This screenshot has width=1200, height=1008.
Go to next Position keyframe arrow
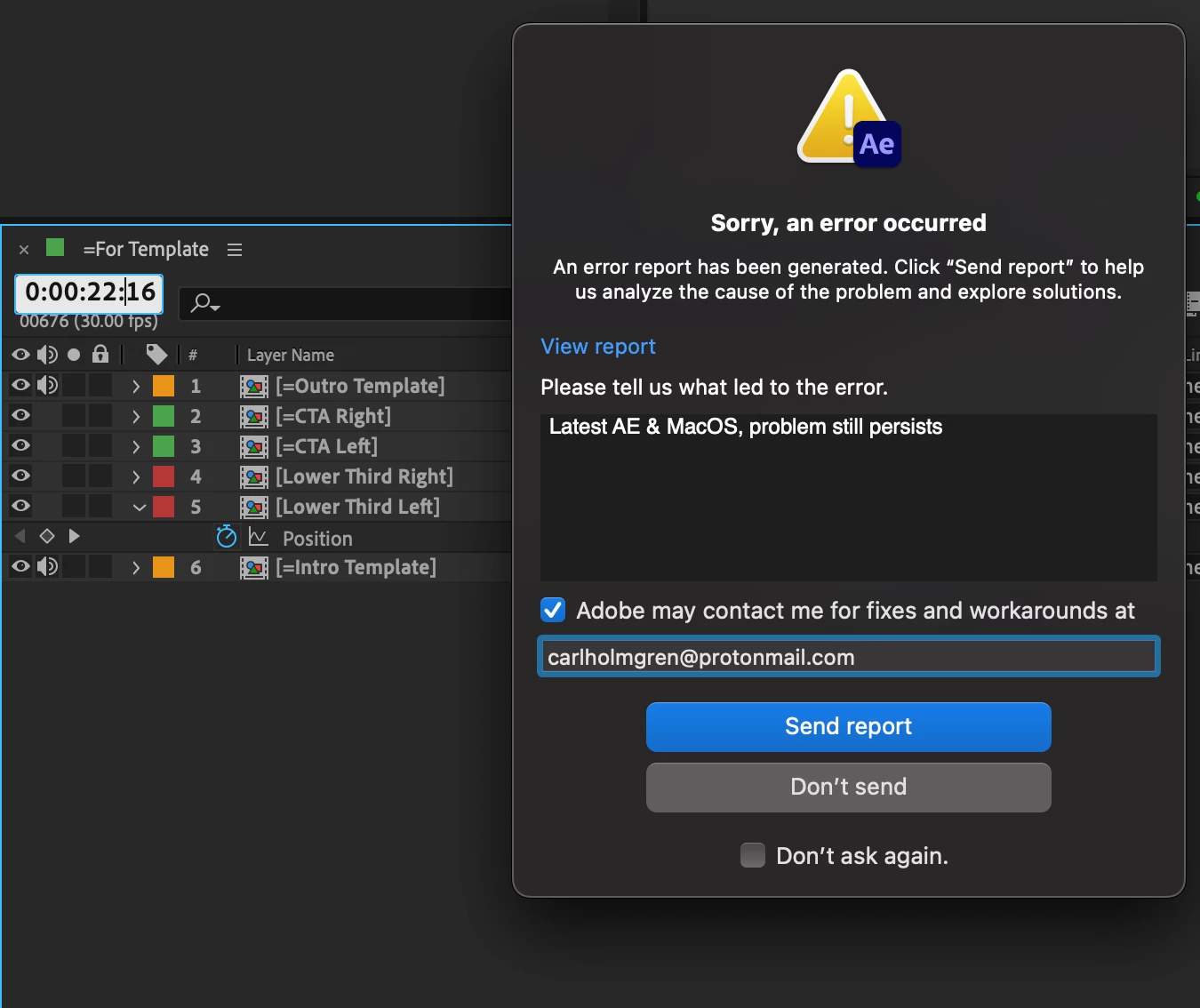pos(75,536)
